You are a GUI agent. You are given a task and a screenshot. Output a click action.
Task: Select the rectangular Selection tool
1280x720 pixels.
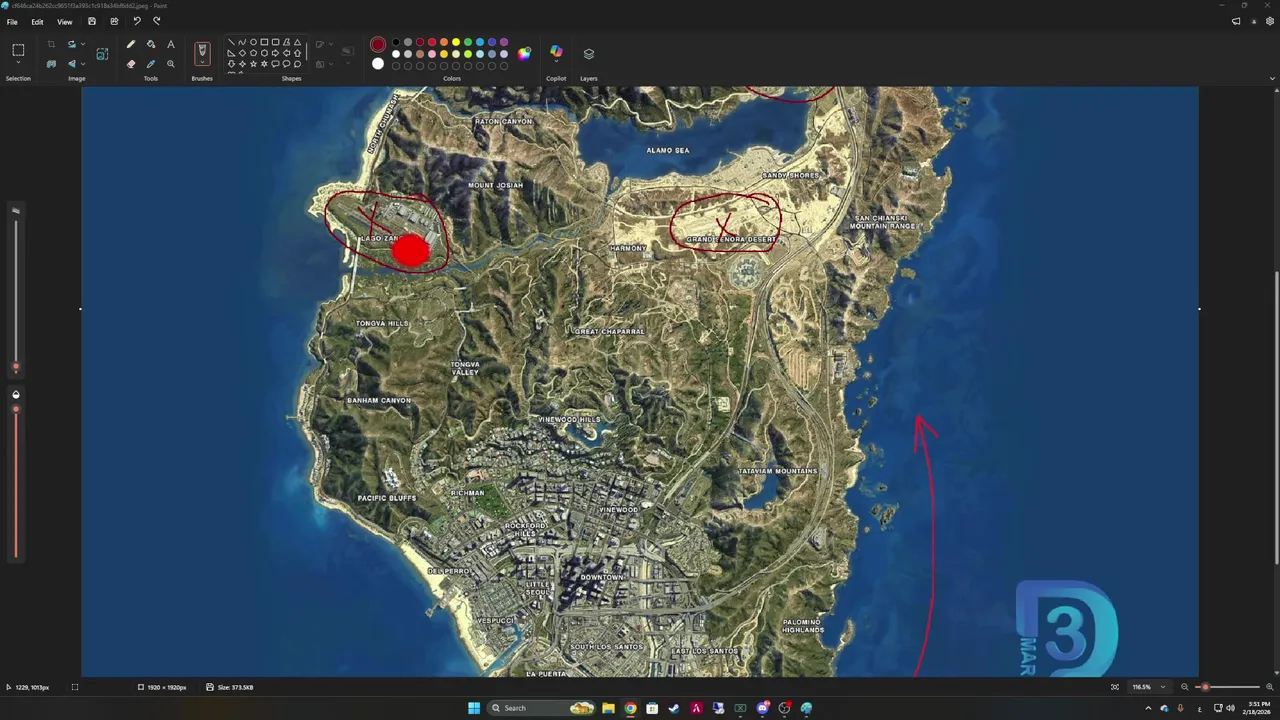tap(18, 50)
